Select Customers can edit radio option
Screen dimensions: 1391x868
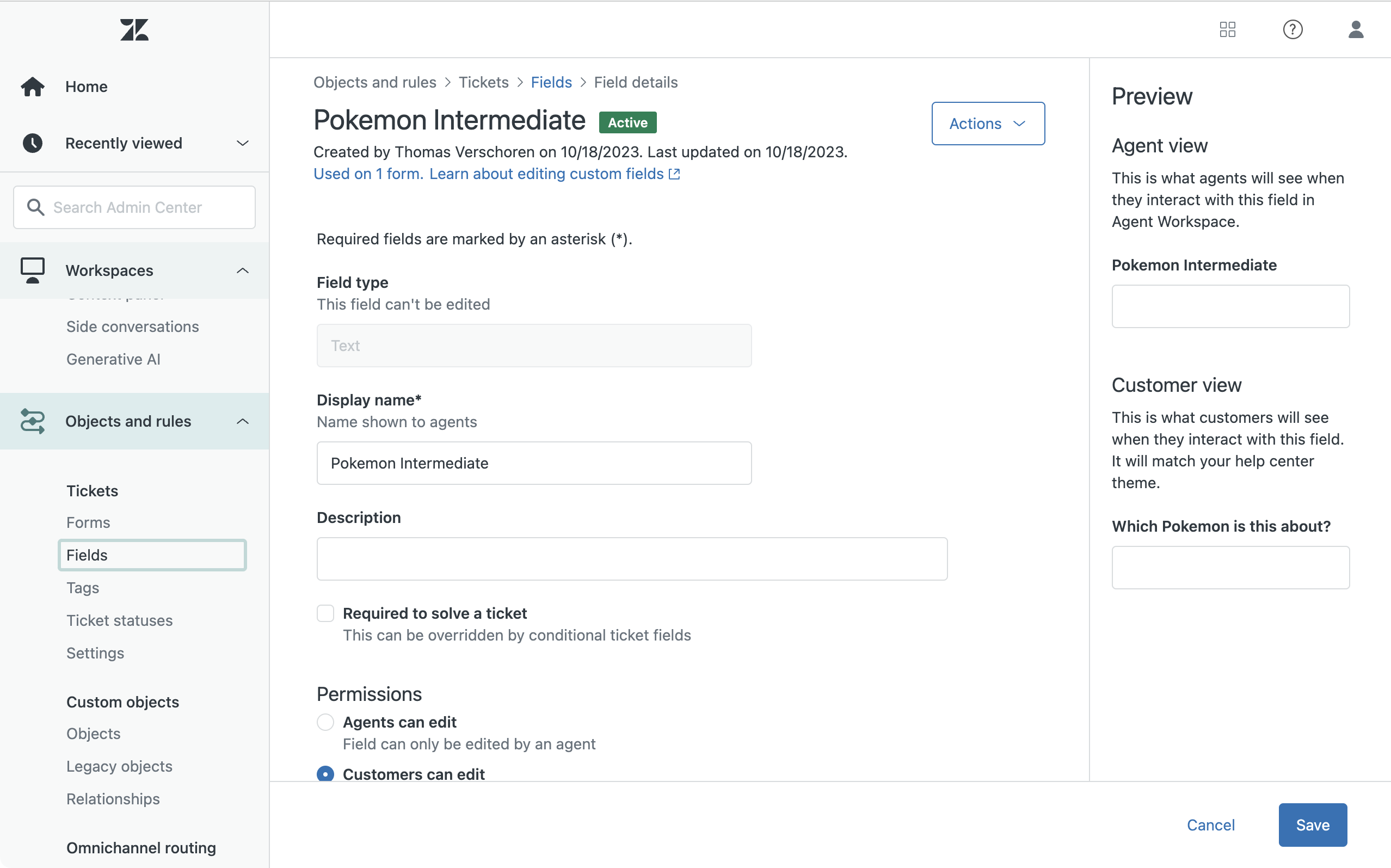[x=325, y=773]
